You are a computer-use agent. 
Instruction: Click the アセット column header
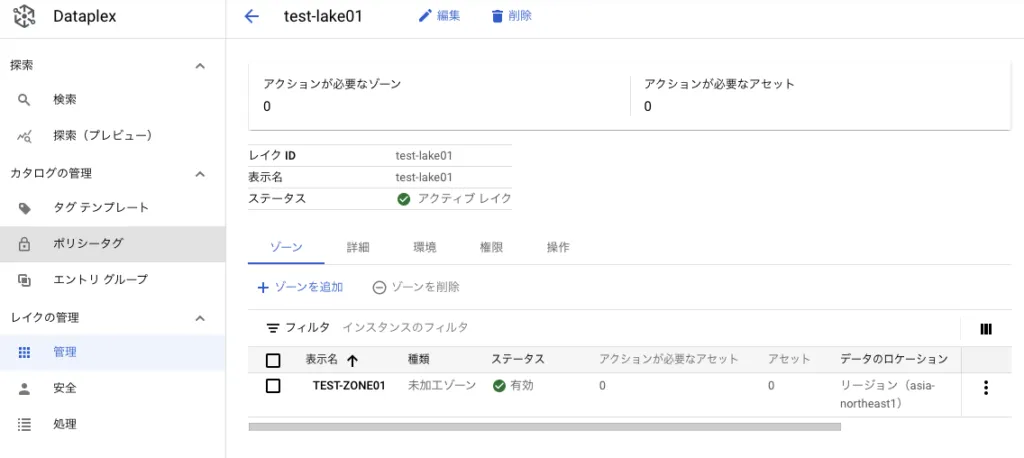point(789,359)
